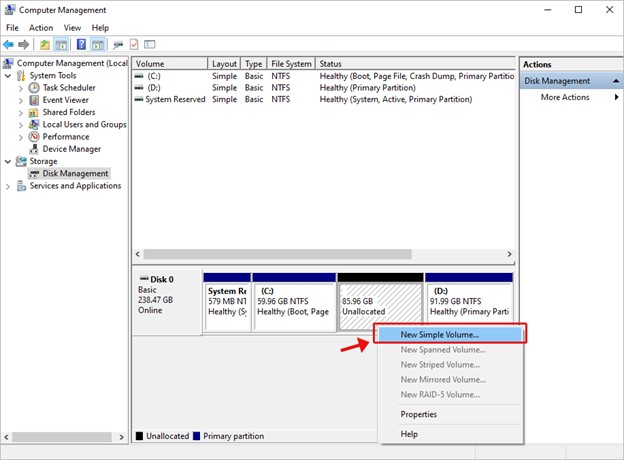Open the View menu
Image resolution: width=624 pixels, height=460 pixels.
[x=72, y=28]
